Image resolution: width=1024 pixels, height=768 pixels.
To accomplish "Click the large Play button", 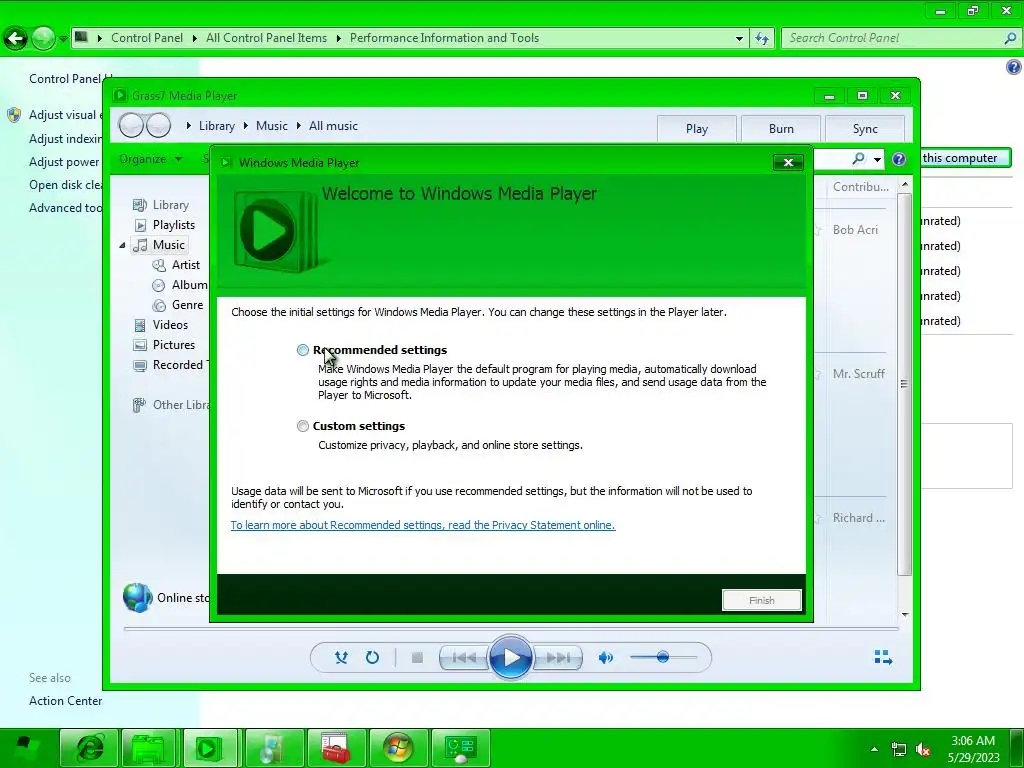I will (x=510, y=657).
